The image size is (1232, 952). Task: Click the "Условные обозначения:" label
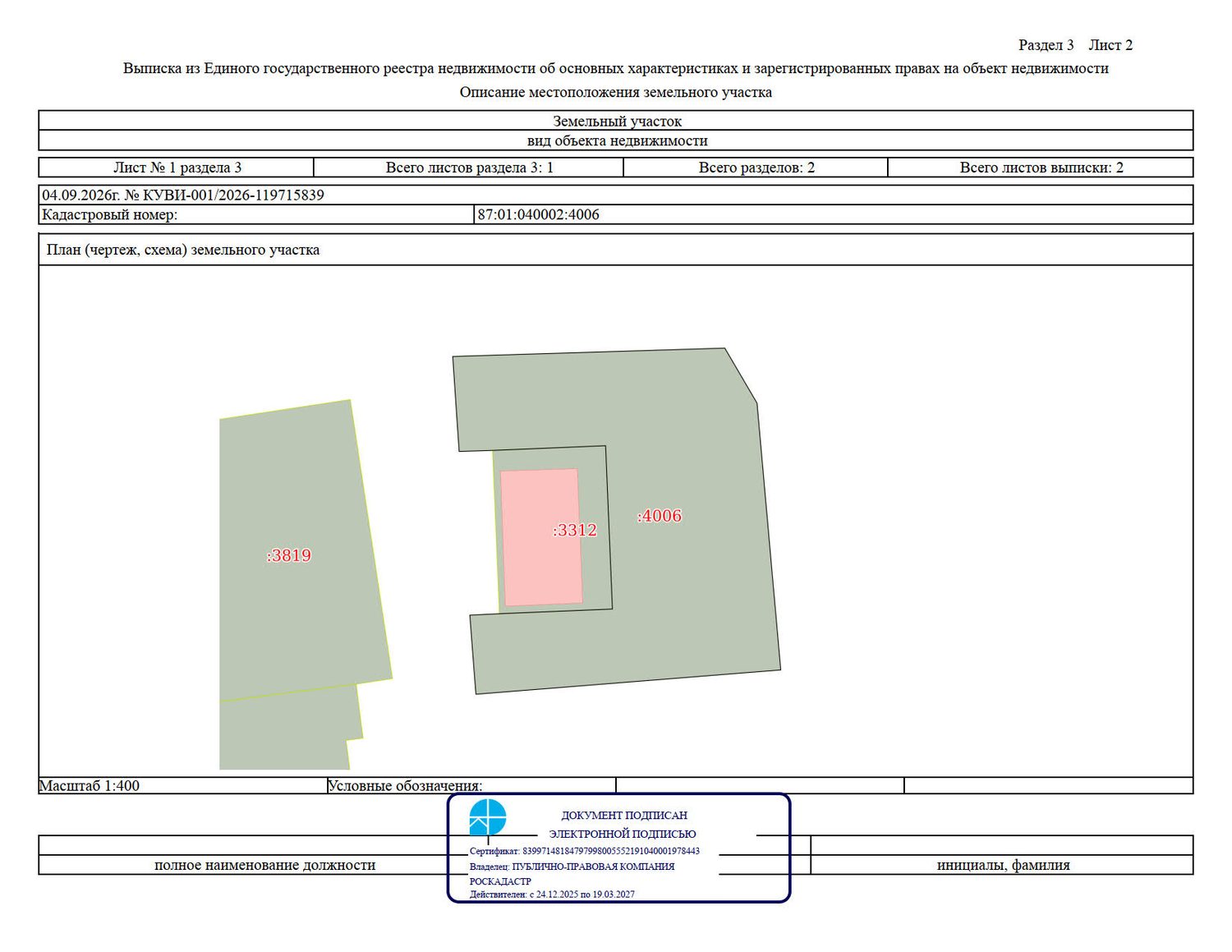(x=405, y=786)
